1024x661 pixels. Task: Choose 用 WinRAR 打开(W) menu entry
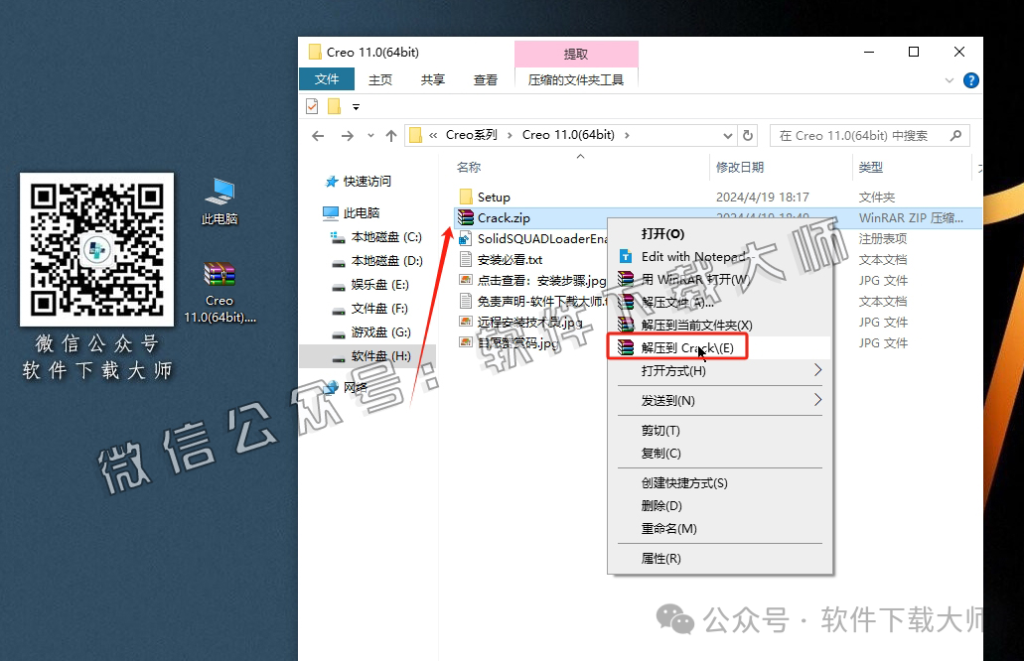point(720,280)
